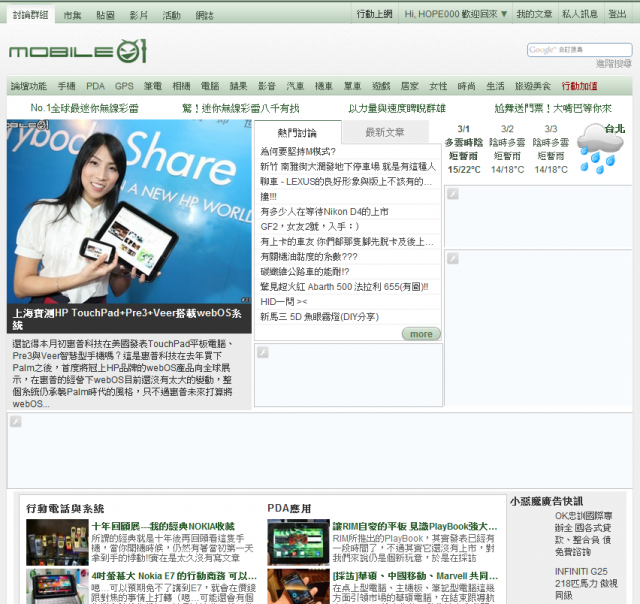Image resolution: width=640 pixels, height=604 pixels.
Task: Open 私人訊息 in the top bar
Action: 580,14
